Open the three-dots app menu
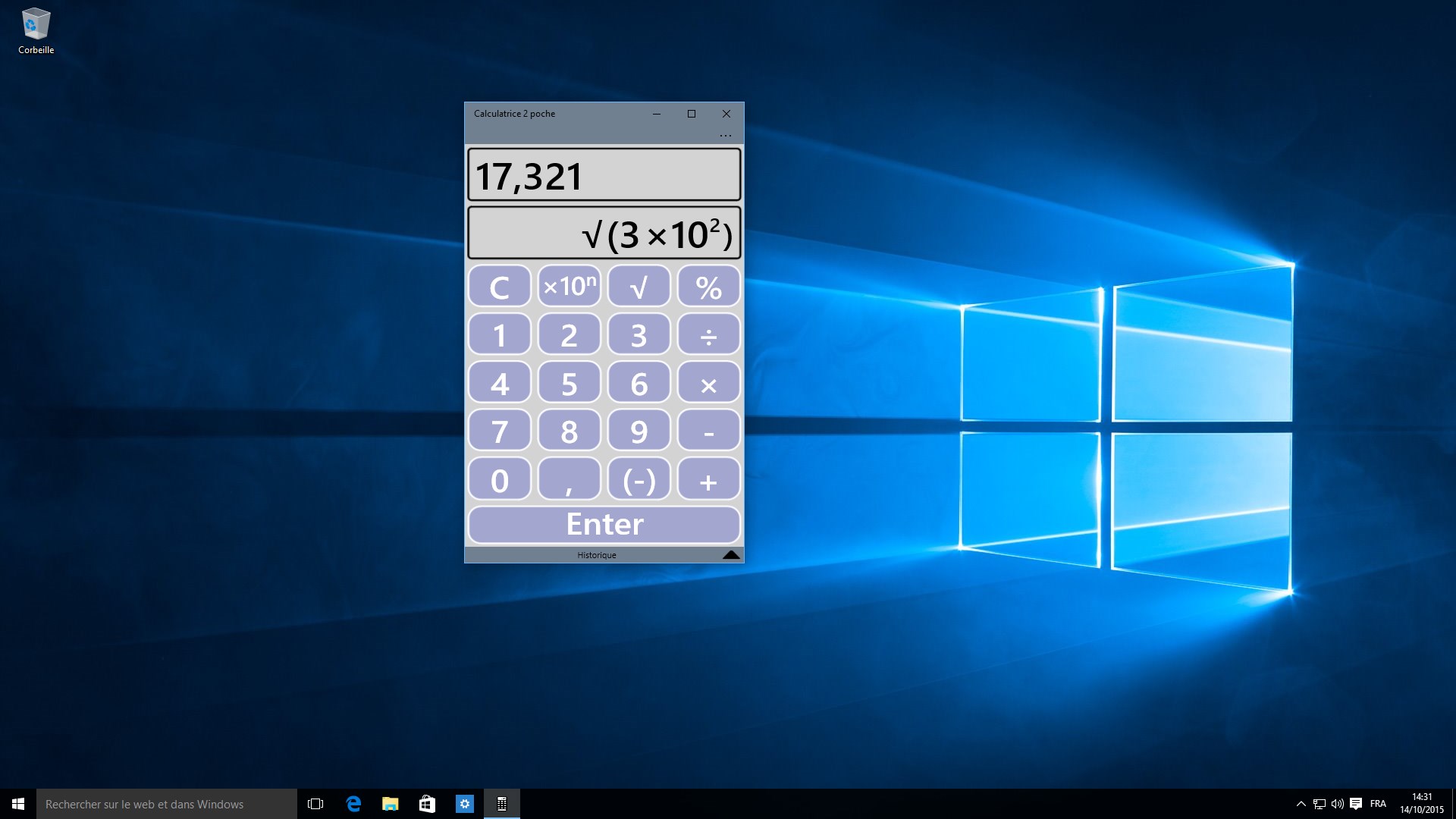This screenshot has width=1456, height=819. [725, 136]
